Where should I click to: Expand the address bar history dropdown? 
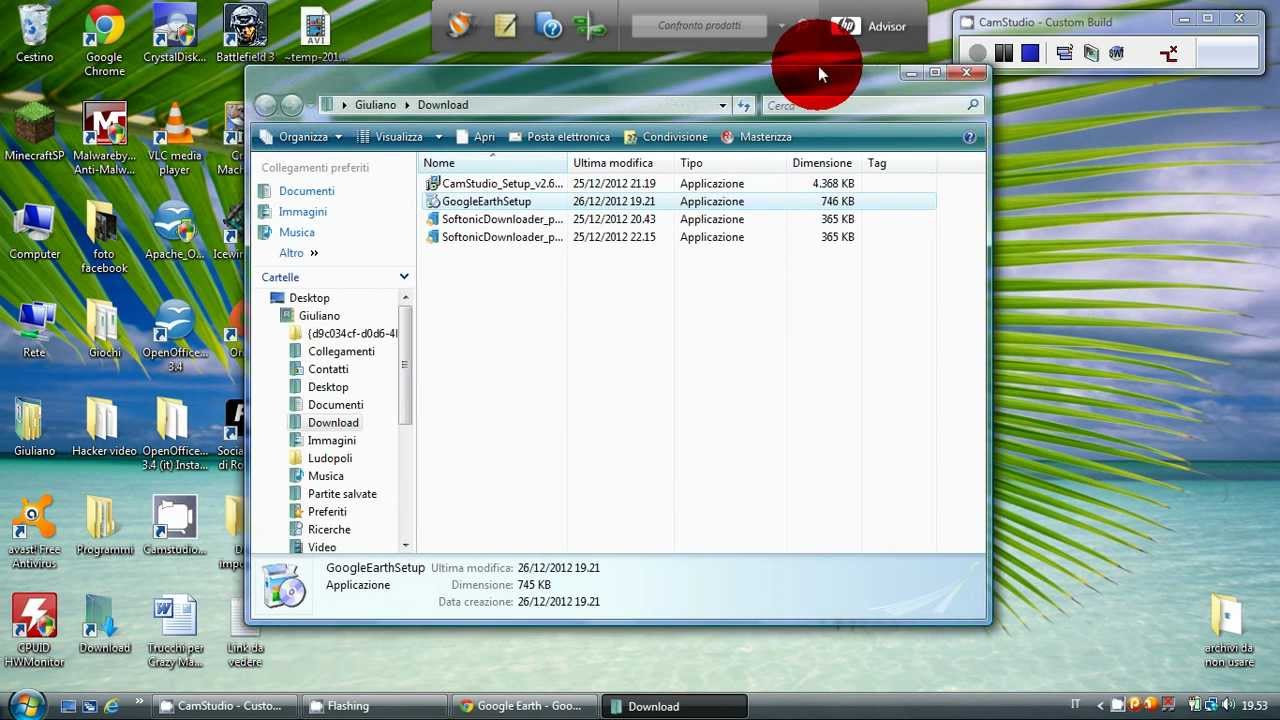(x=722, y=105)
